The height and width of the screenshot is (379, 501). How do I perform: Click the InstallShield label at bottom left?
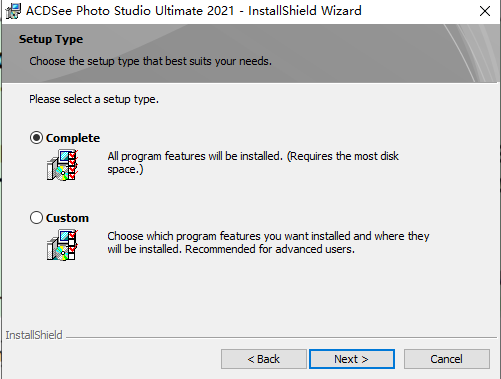point(34,335)
